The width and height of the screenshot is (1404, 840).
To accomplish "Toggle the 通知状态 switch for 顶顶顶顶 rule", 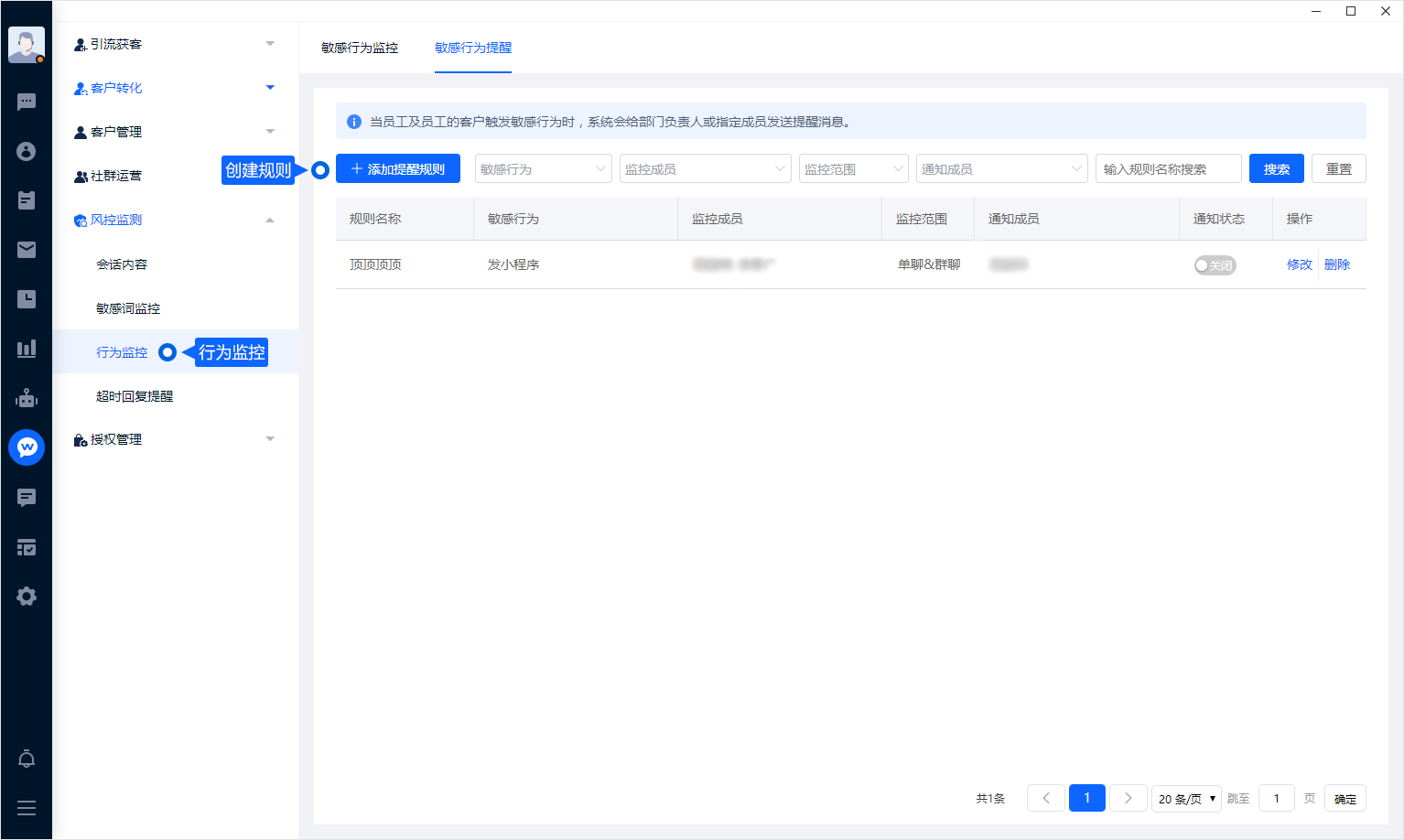I will point(1215,265).
